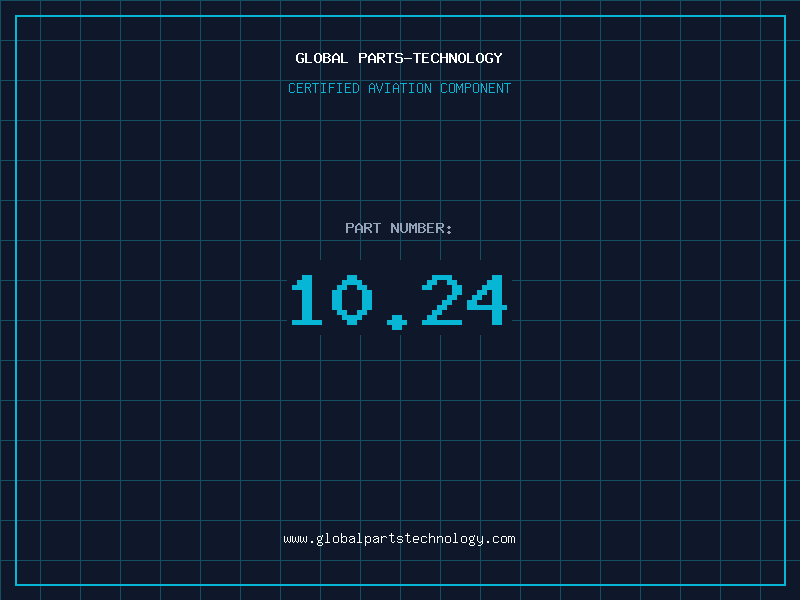This screenshot has width=800, height=600.
Task: Click the word NUMBER: in the label
Action: pos(421,228)
